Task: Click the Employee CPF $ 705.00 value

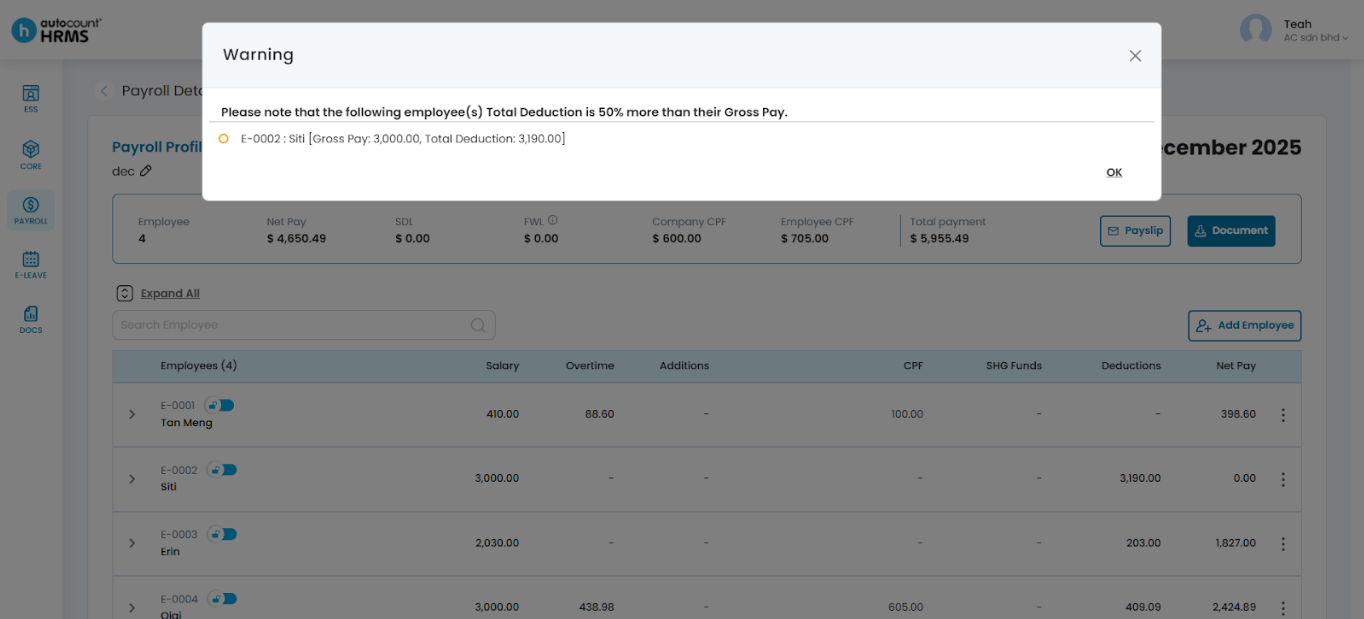Action: click(x=805, y=239)
